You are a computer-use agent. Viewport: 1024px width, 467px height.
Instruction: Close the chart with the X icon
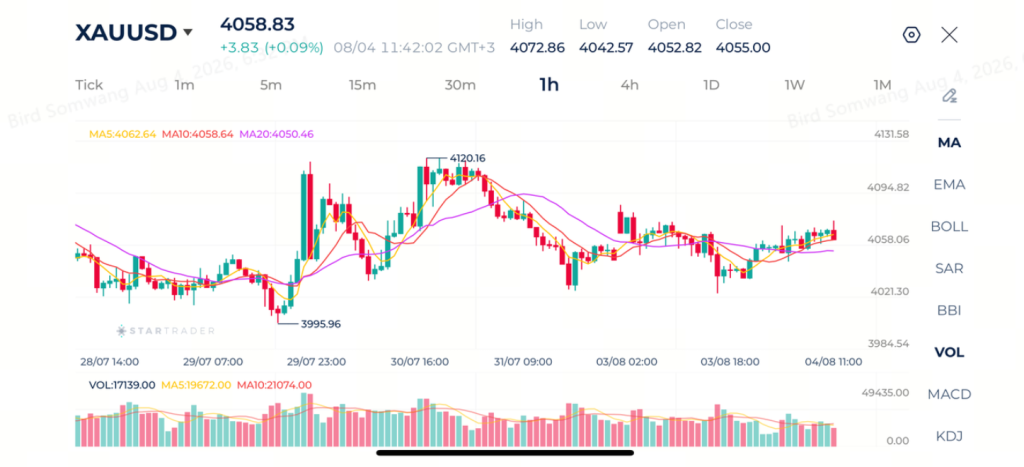[x=949, y=35]
